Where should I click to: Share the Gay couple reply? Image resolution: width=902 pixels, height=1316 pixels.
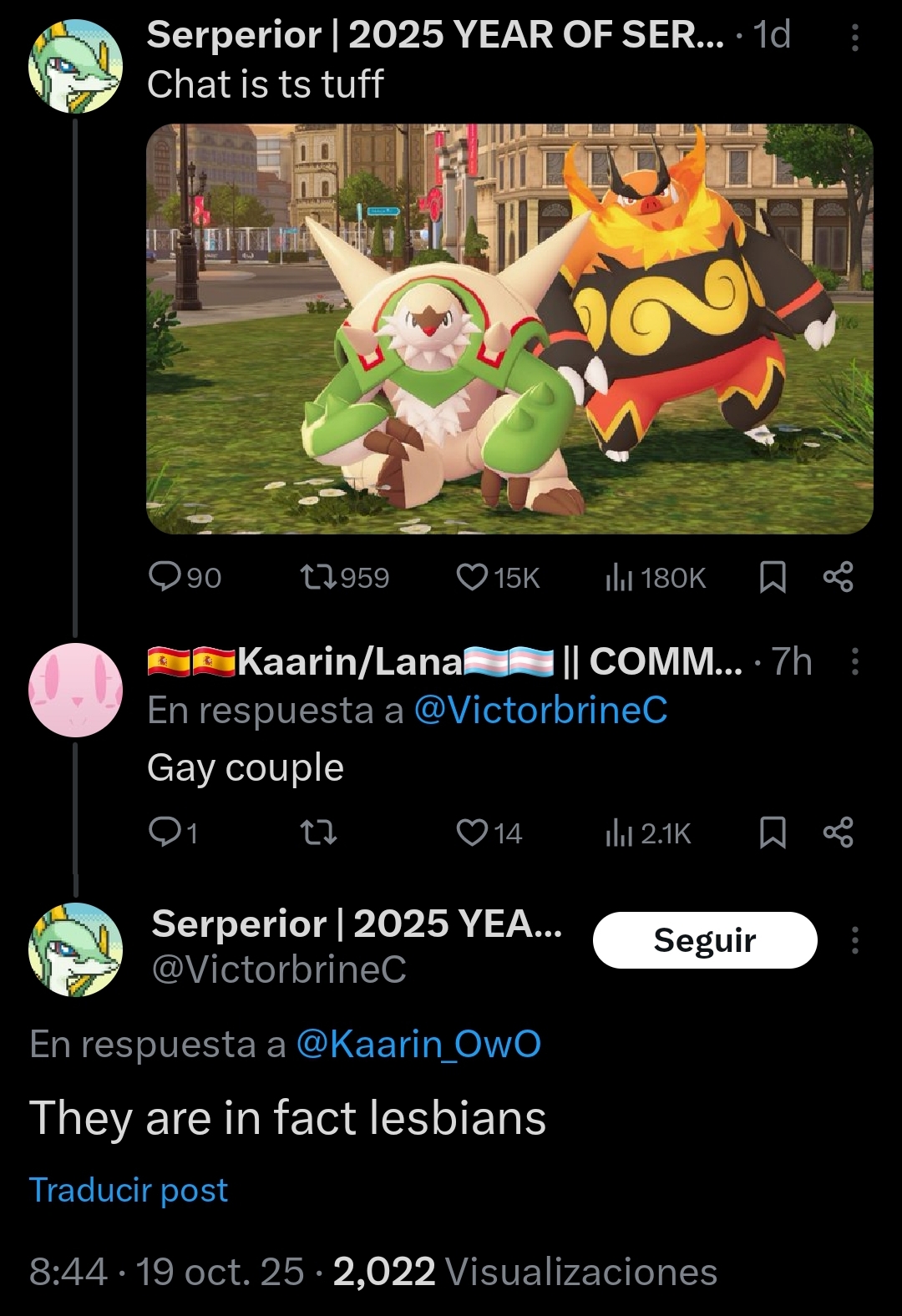(x=838, y=833)
